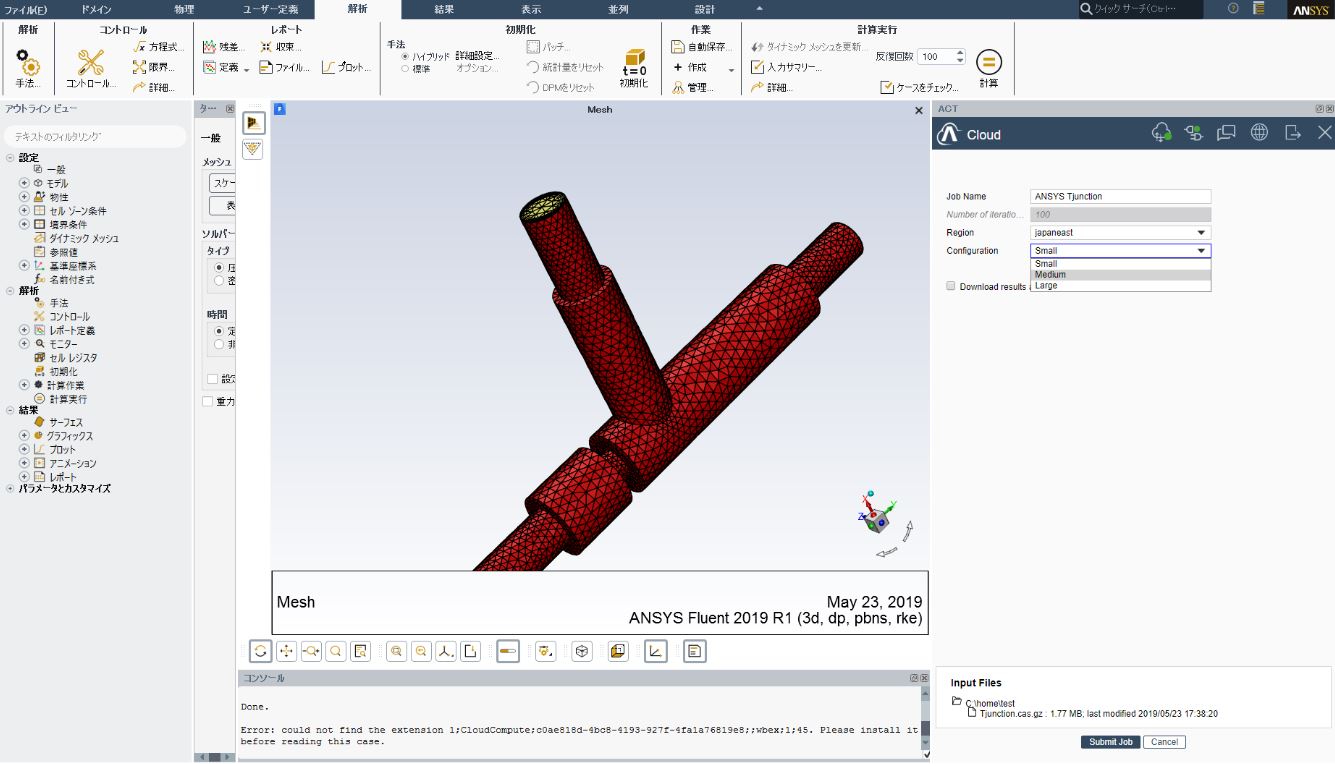Collapse the 設定 setup tree section
This screenshot has height=764, width=1335.
click(10, 157)
